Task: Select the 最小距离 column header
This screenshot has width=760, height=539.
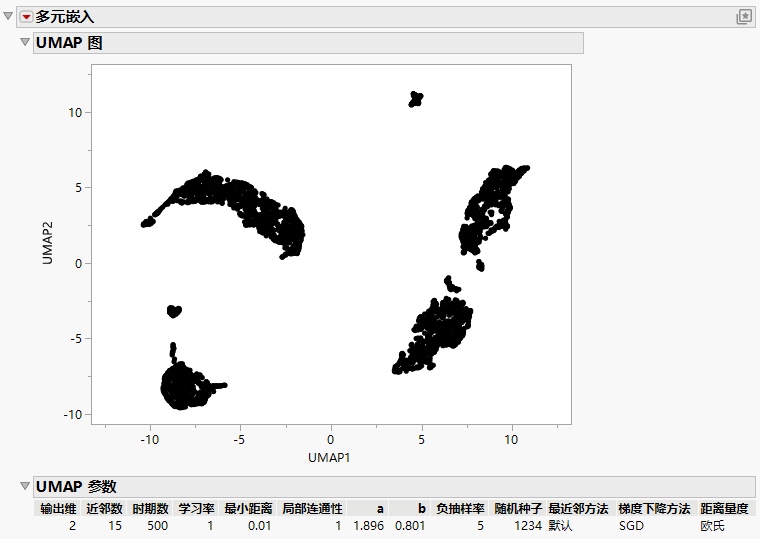Action: click(248, 508)
